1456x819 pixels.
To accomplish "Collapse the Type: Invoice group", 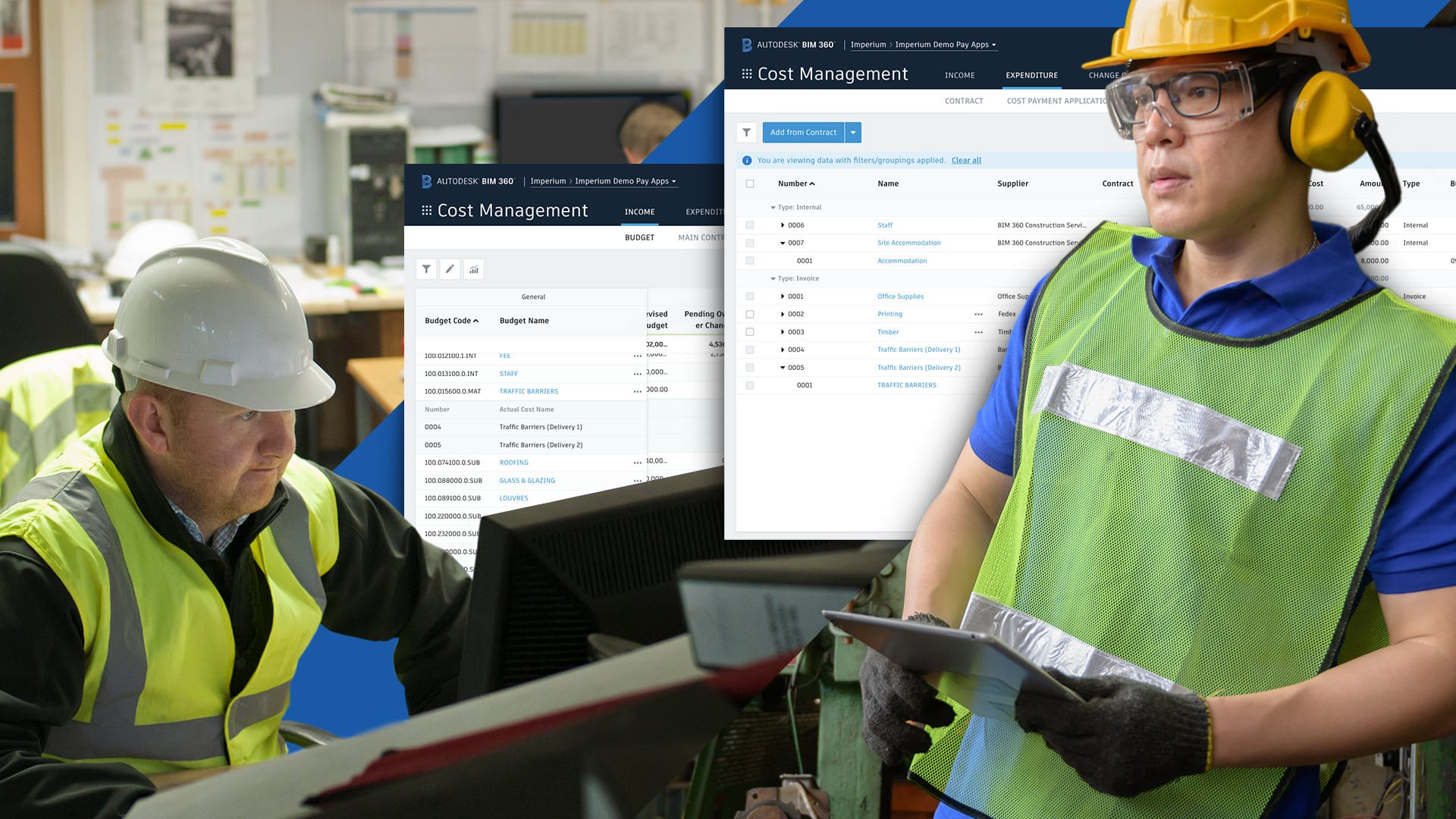I will [773, 279].
